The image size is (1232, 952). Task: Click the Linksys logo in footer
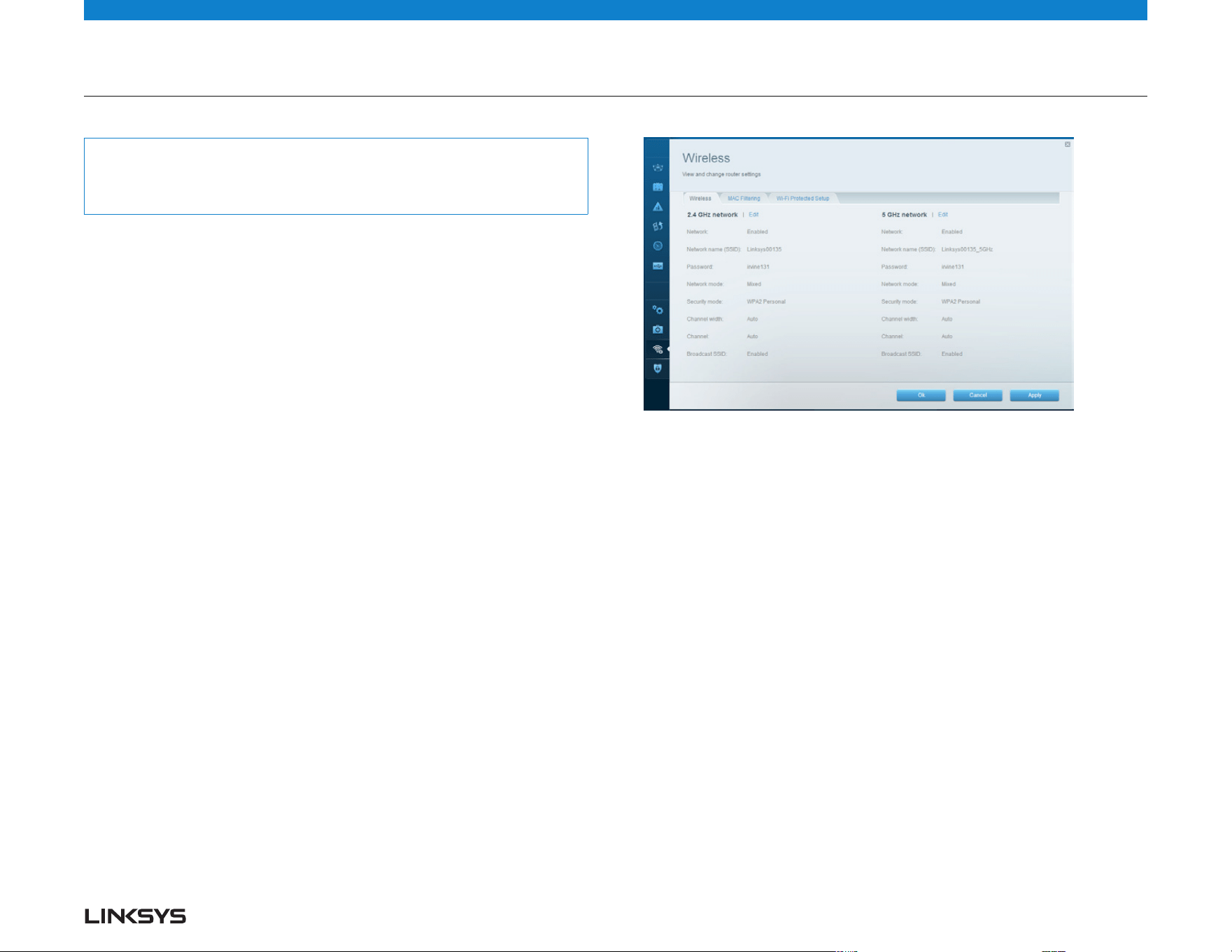pos(136,916)
